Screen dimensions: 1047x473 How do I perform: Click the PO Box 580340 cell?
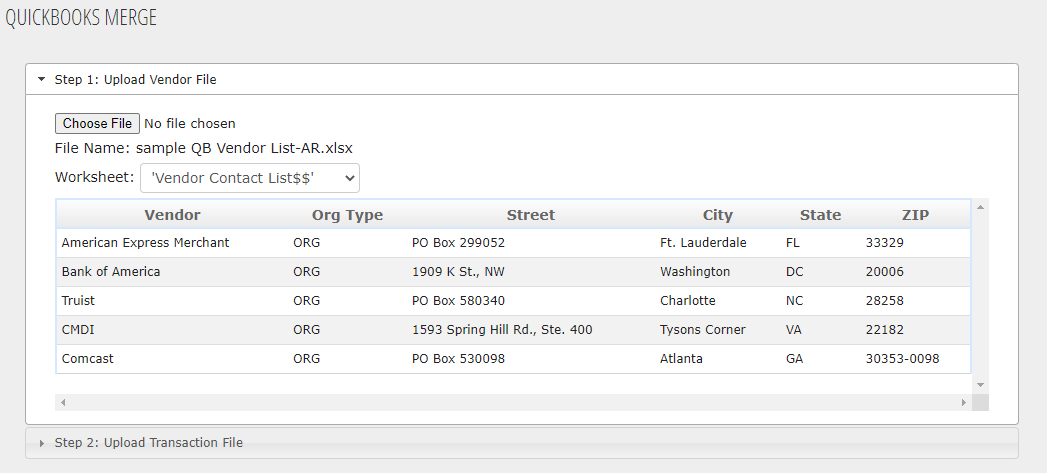[531, 301]
